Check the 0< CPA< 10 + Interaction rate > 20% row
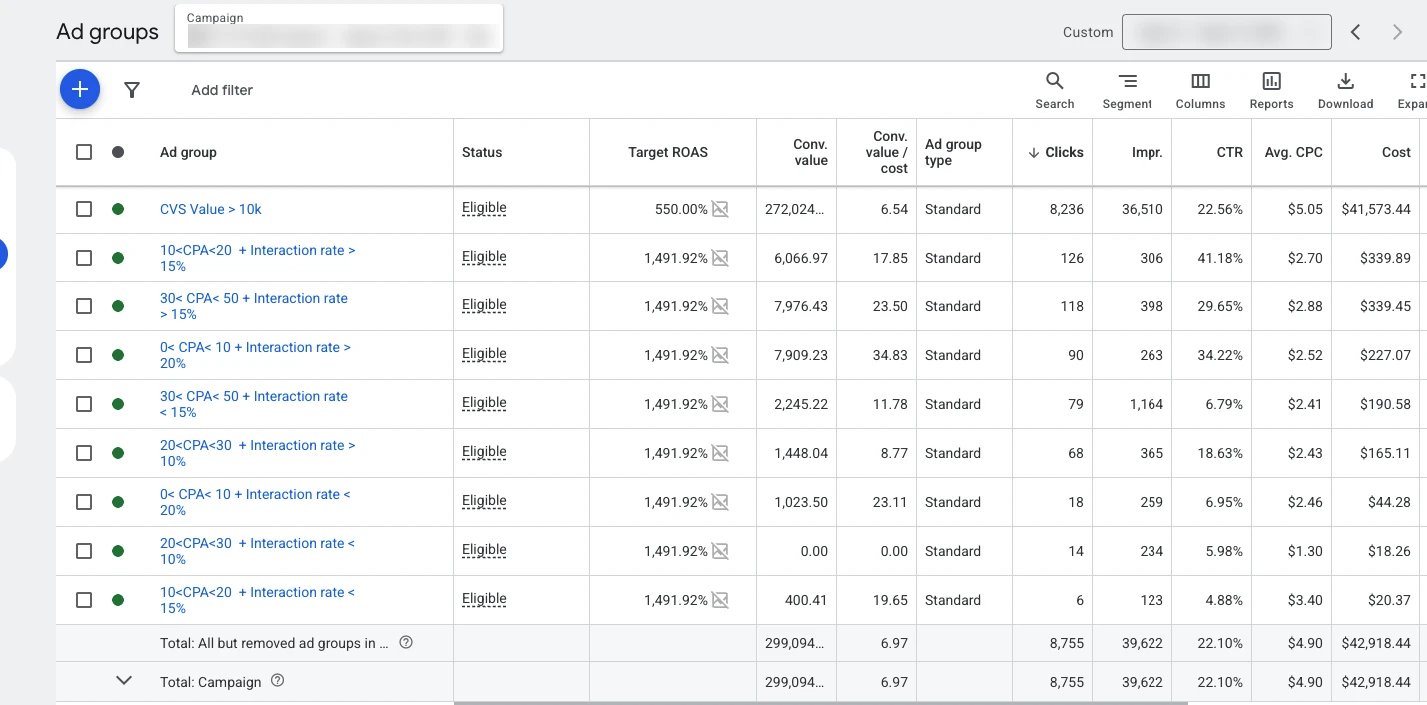This screenshot has width=1427, height=705. point(84,355)
